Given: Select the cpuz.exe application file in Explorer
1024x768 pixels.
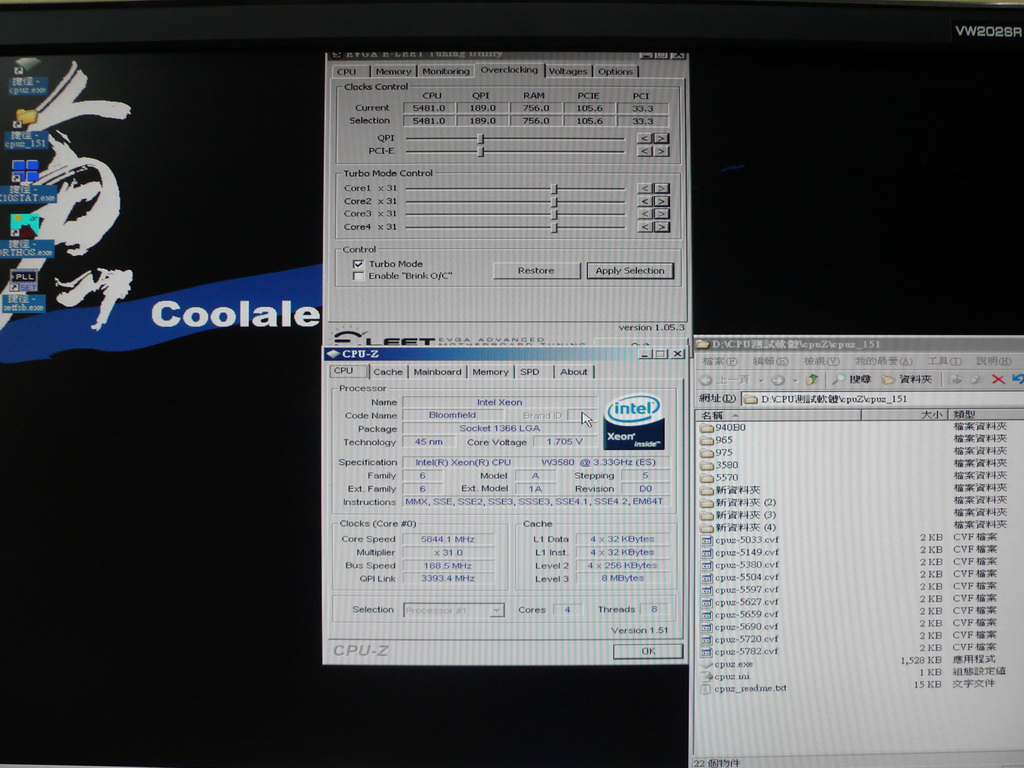Looking at the screenshot, I should click(726, 664).
